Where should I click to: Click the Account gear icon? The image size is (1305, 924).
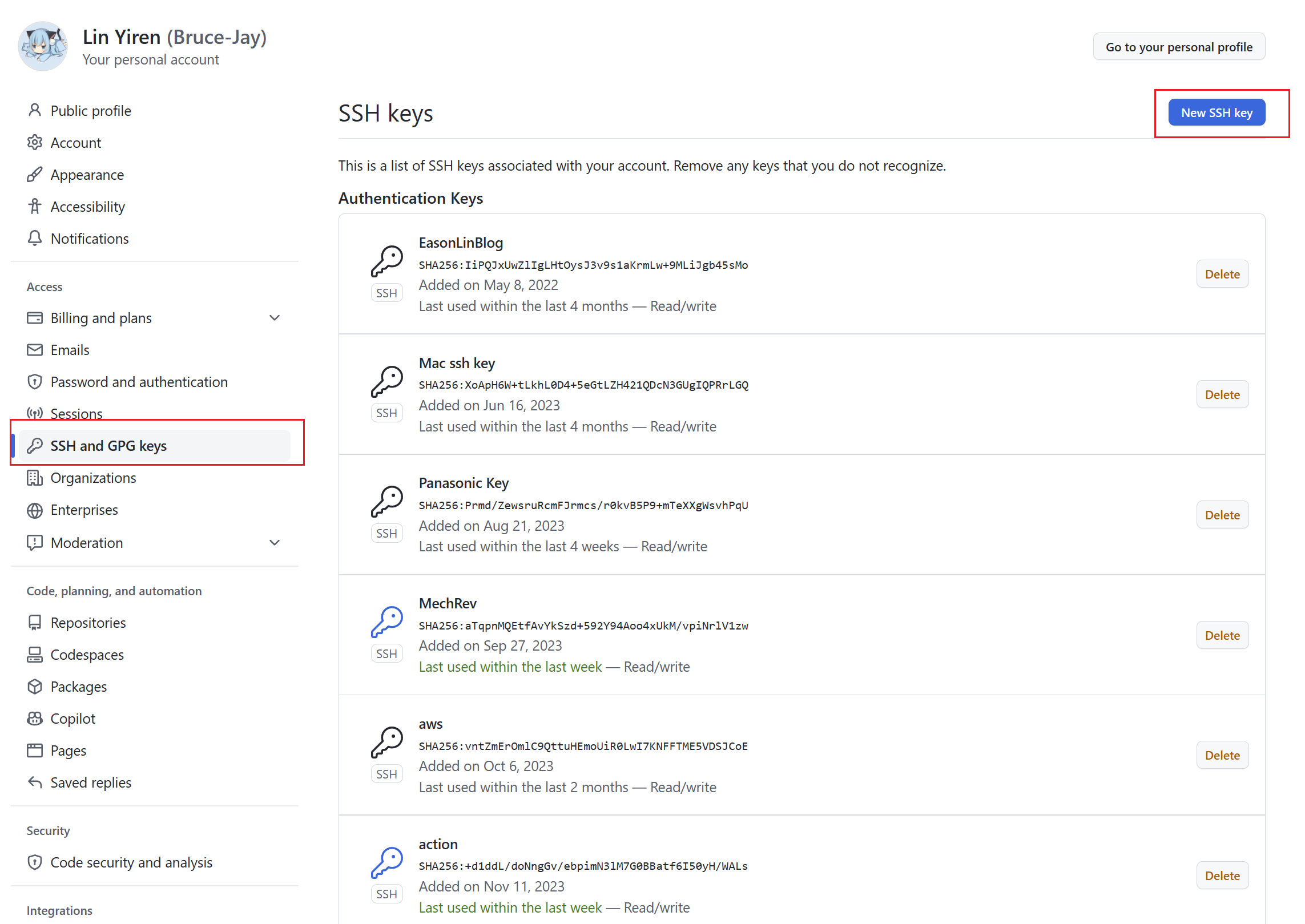35,142
